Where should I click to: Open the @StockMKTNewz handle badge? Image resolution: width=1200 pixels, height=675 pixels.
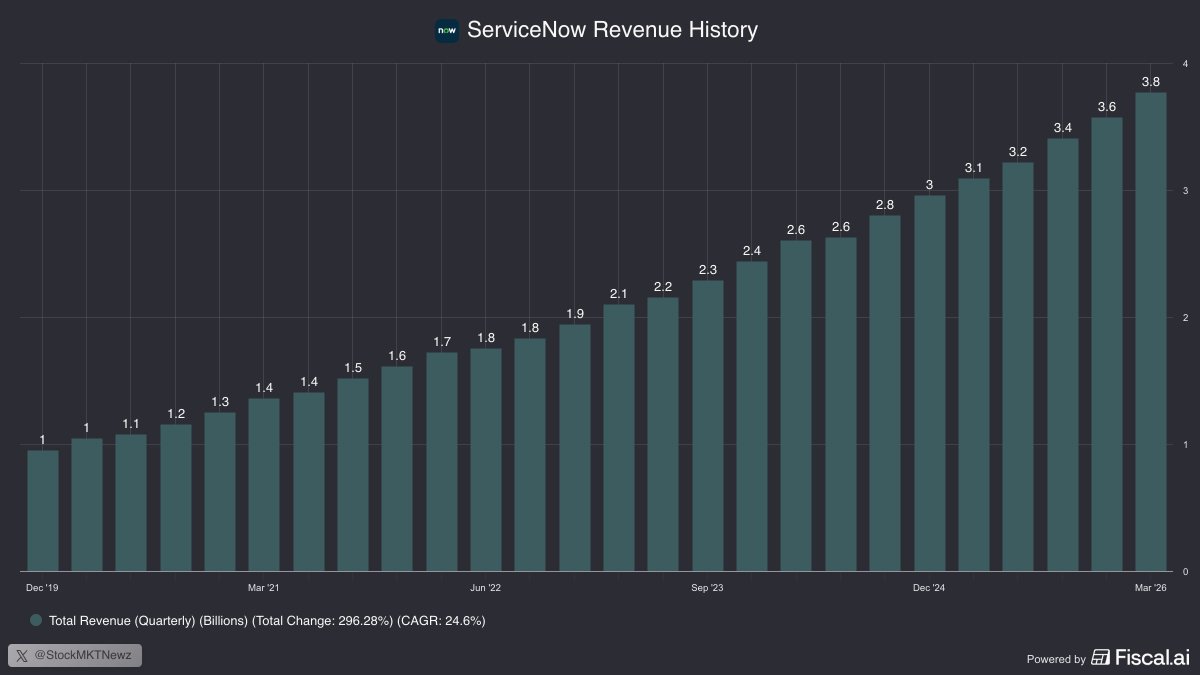pyautogui.click(x=75, y=656)
